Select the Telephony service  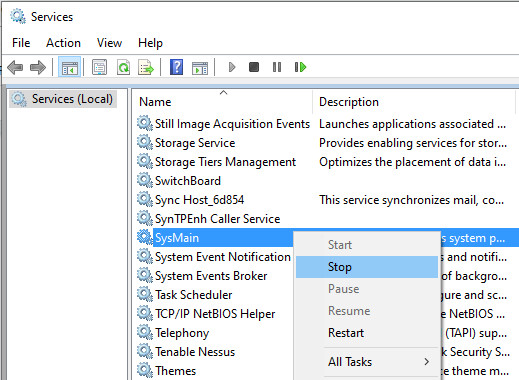[182, 333]
